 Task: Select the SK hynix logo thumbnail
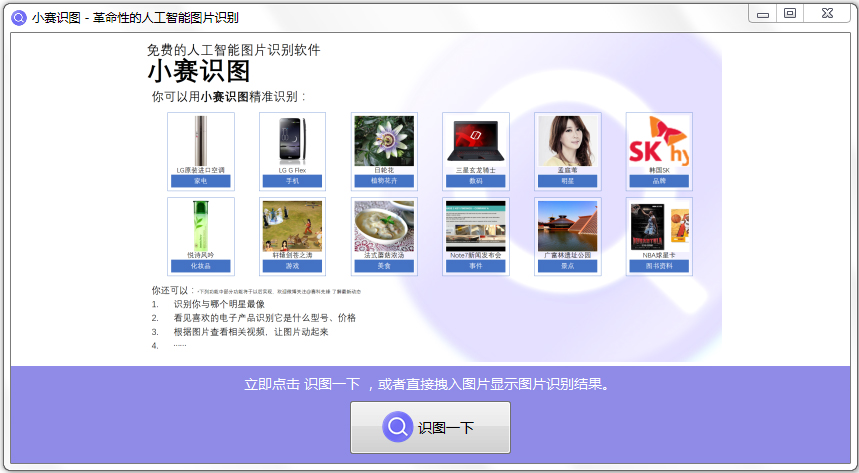pos(659,141)
